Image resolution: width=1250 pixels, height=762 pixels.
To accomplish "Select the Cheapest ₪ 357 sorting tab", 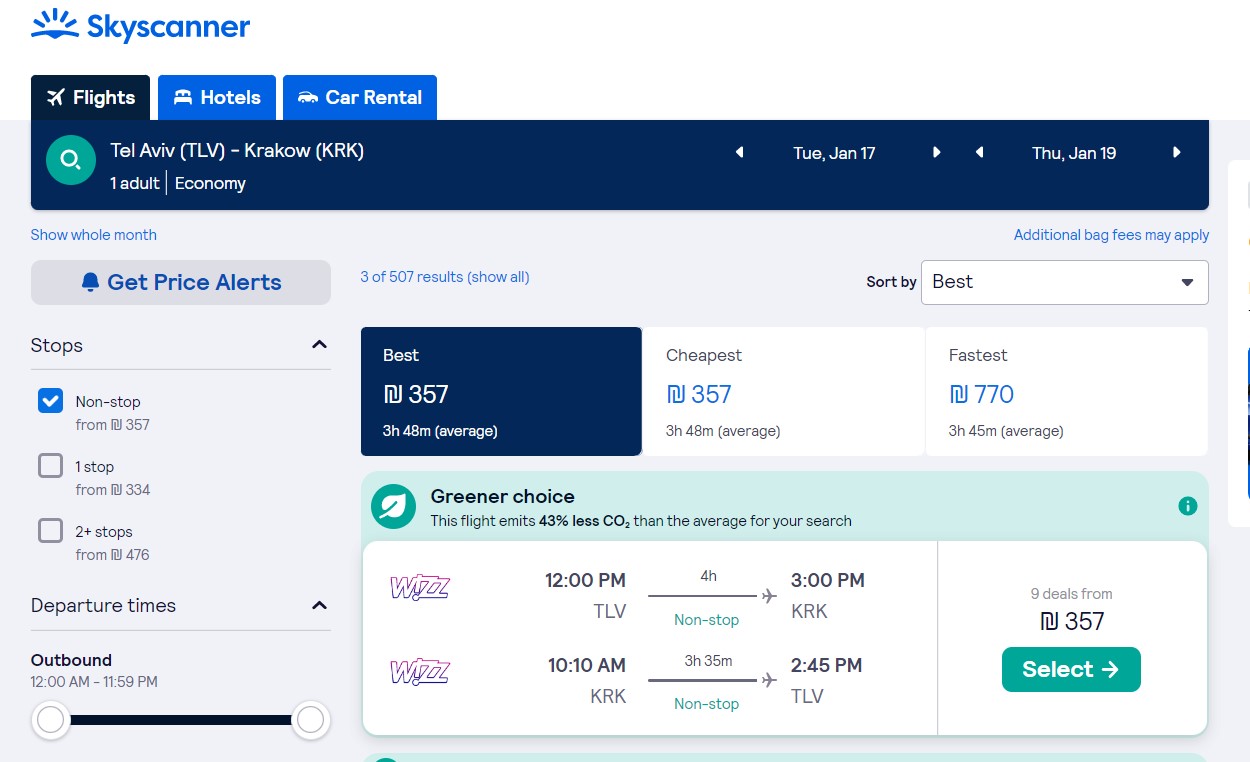I will click(784, 391).
